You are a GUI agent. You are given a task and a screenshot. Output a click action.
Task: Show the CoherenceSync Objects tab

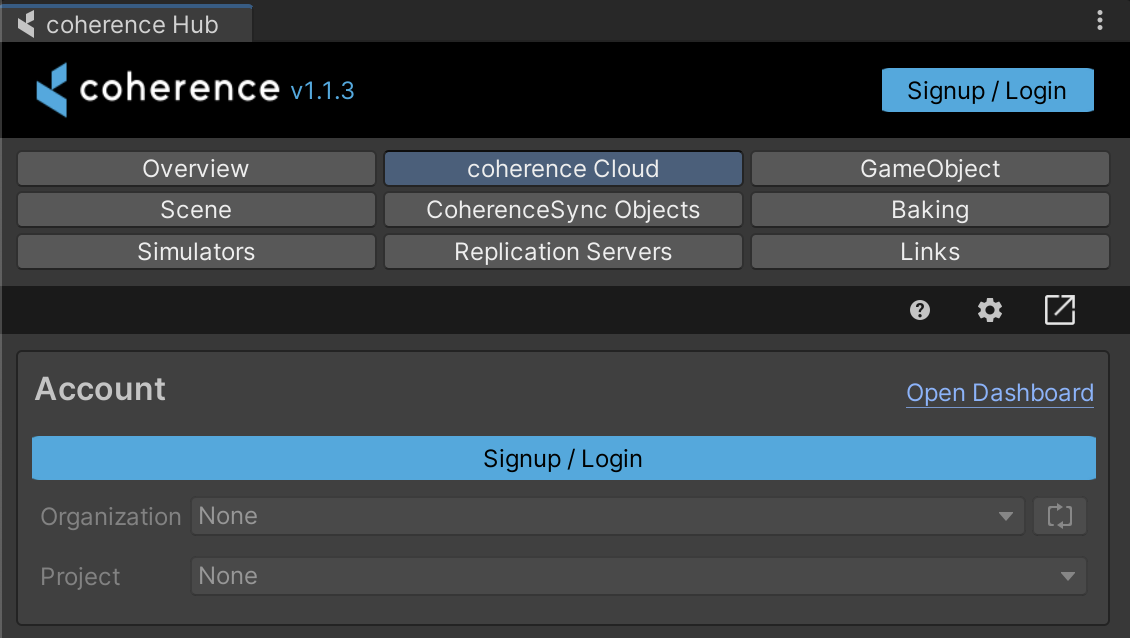pos(563,210)
